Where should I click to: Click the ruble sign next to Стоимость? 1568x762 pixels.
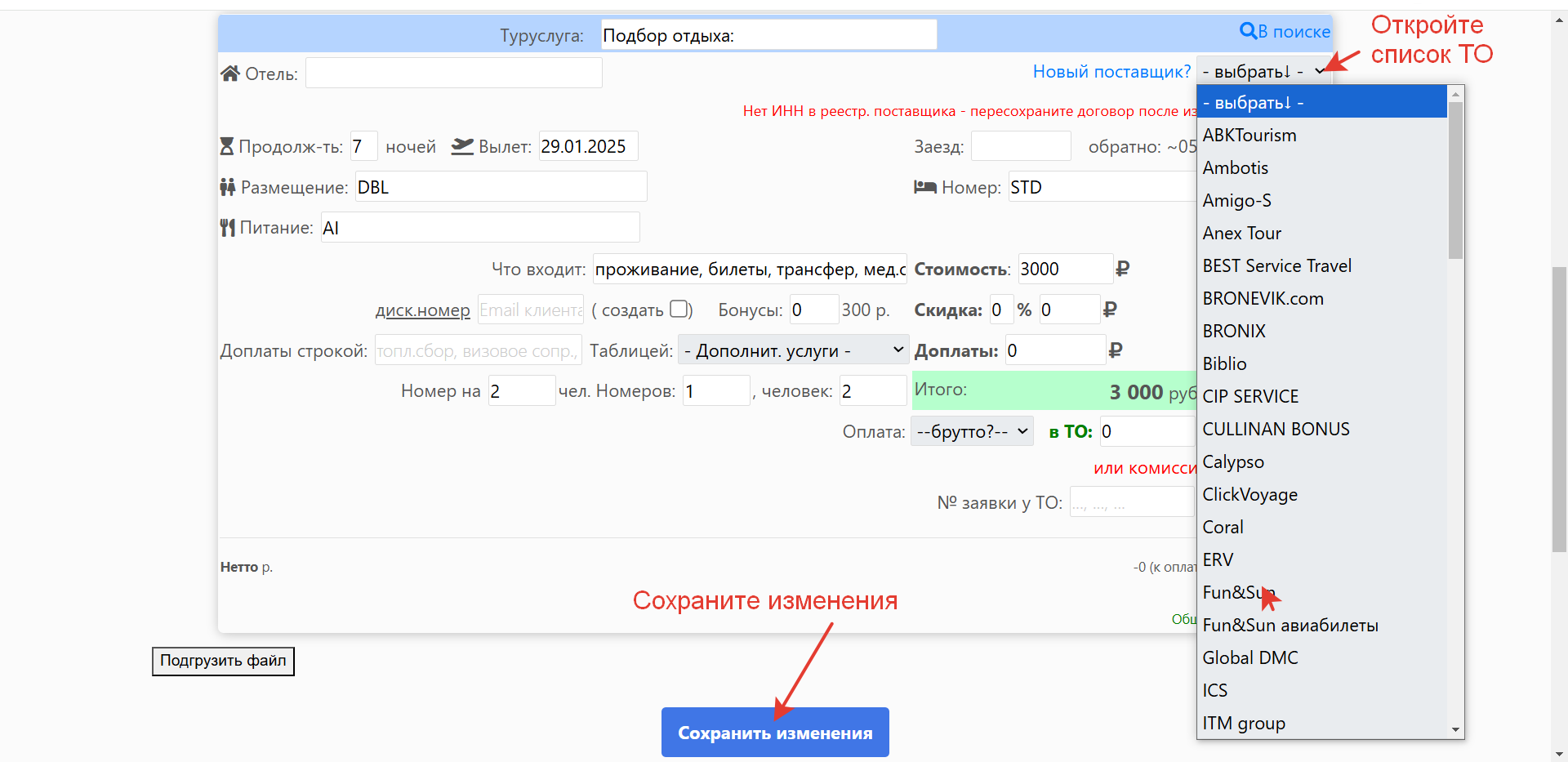1123,269
